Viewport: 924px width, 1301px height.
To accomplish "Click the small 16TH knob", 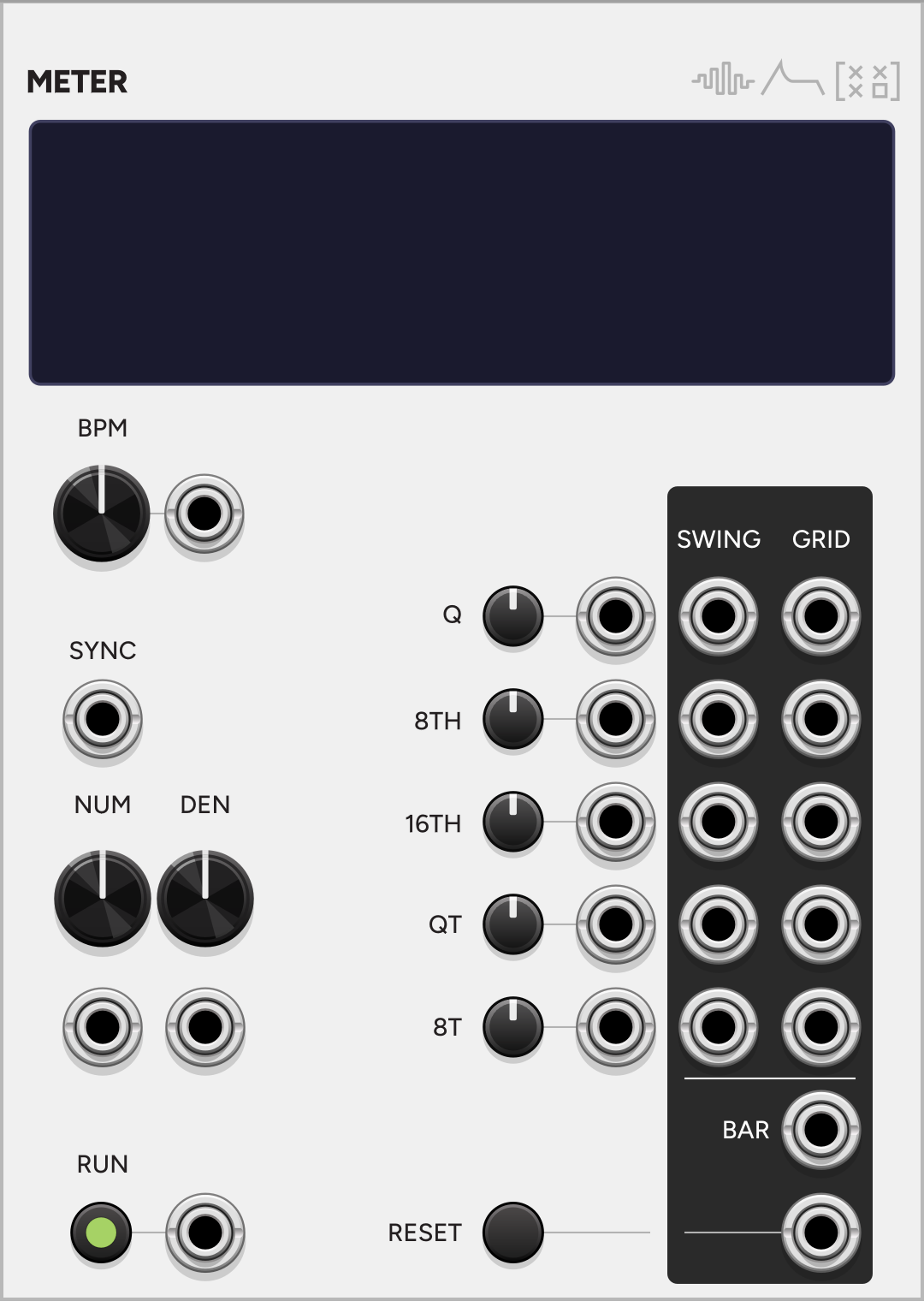I will tap(513, 822).
